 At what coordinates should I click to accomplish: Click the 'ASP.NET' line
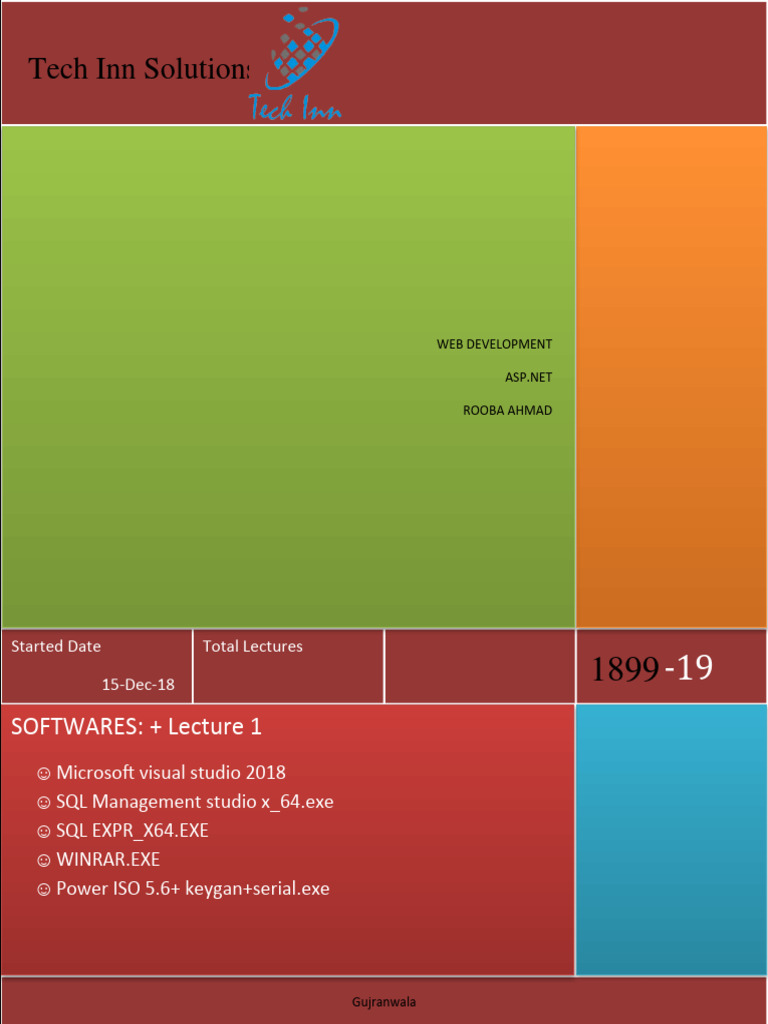click(528, 377)
